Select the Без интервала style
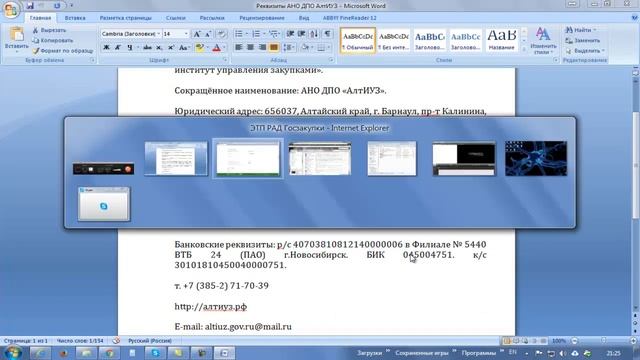 click(x=393, y=40)
